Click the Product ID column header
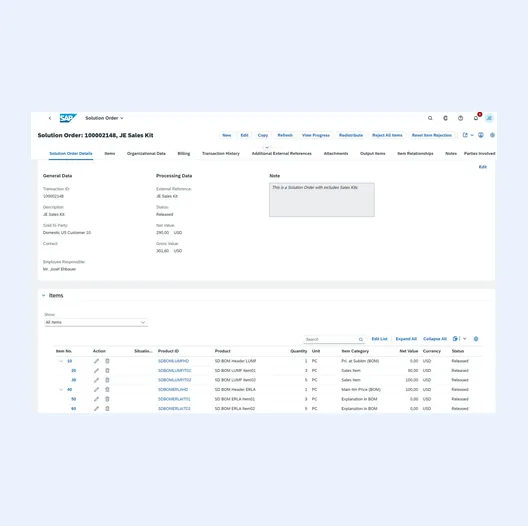This screenshot has height=526, width=528. 168,351
